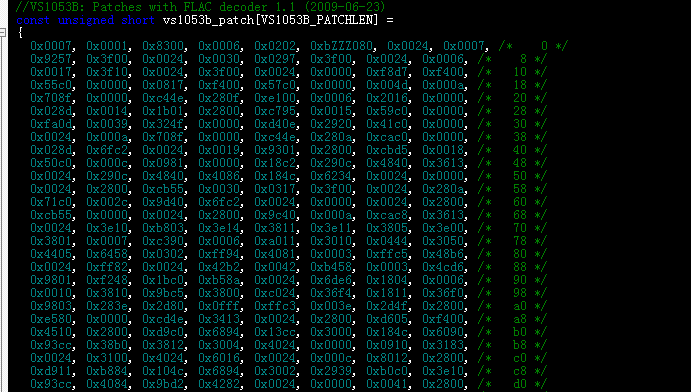Click the value 0x0297
The width and height of the screenshot is (691, 392).
coord(275,59)
